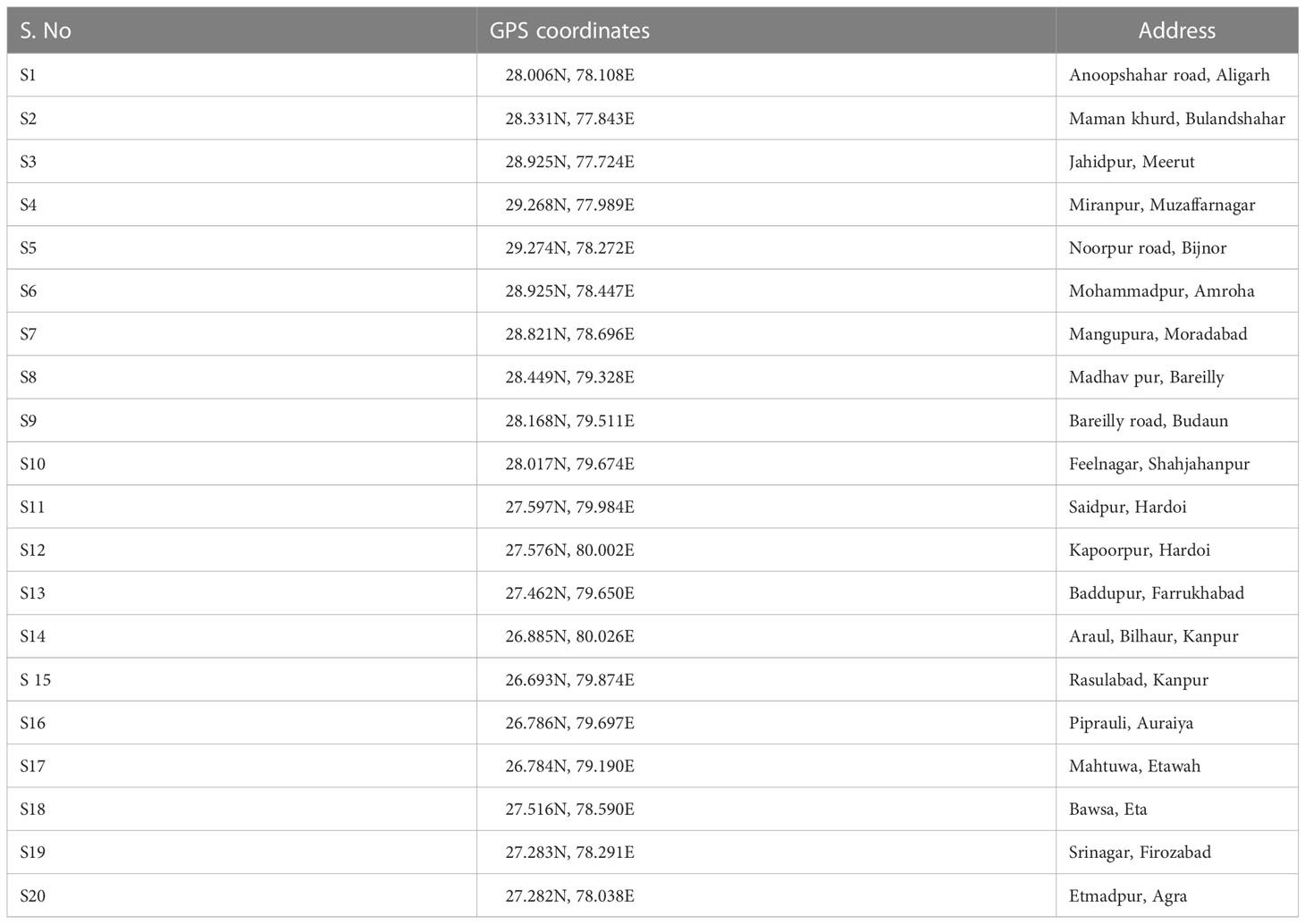Select the S4 row label
Screen dimensions: 1305x924
pos(29,205)
